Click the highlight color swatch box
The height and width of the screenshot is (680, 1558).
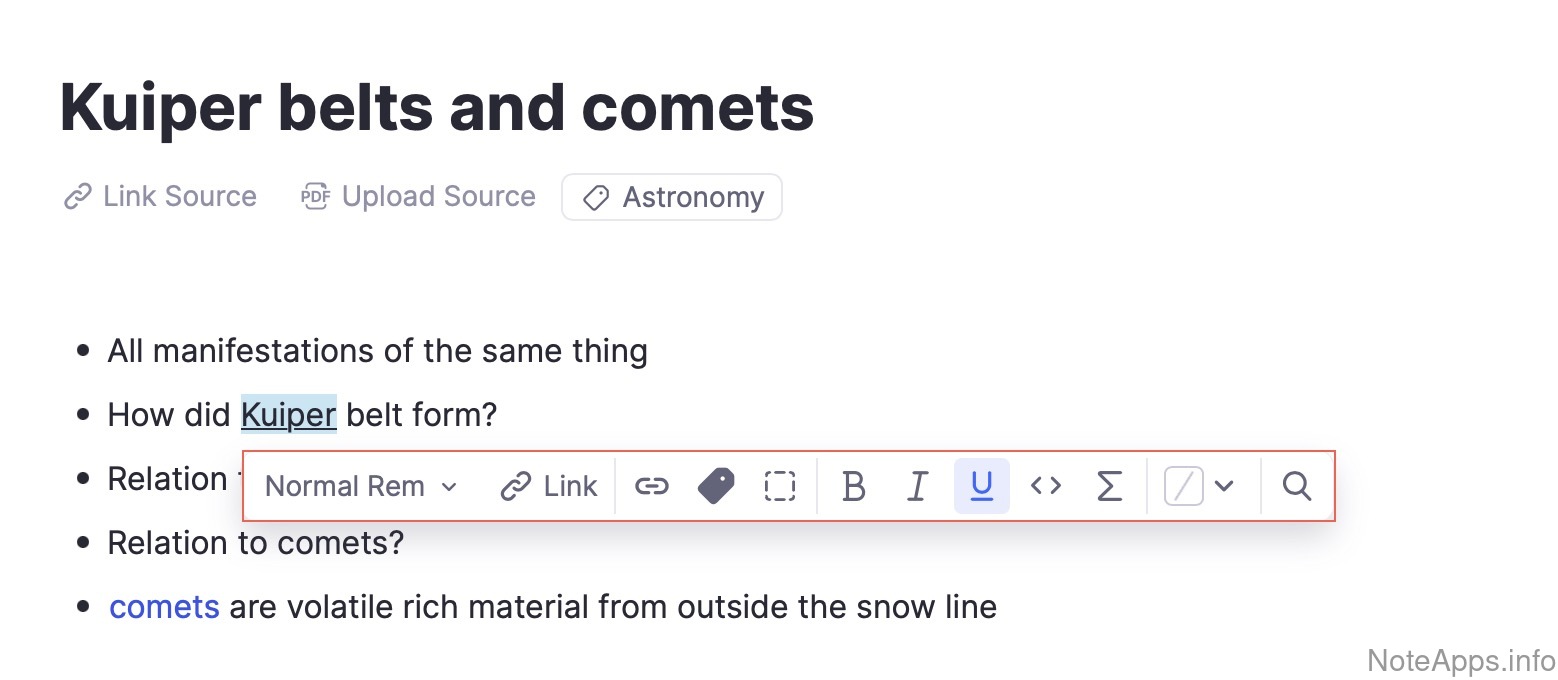(1184, 486)
